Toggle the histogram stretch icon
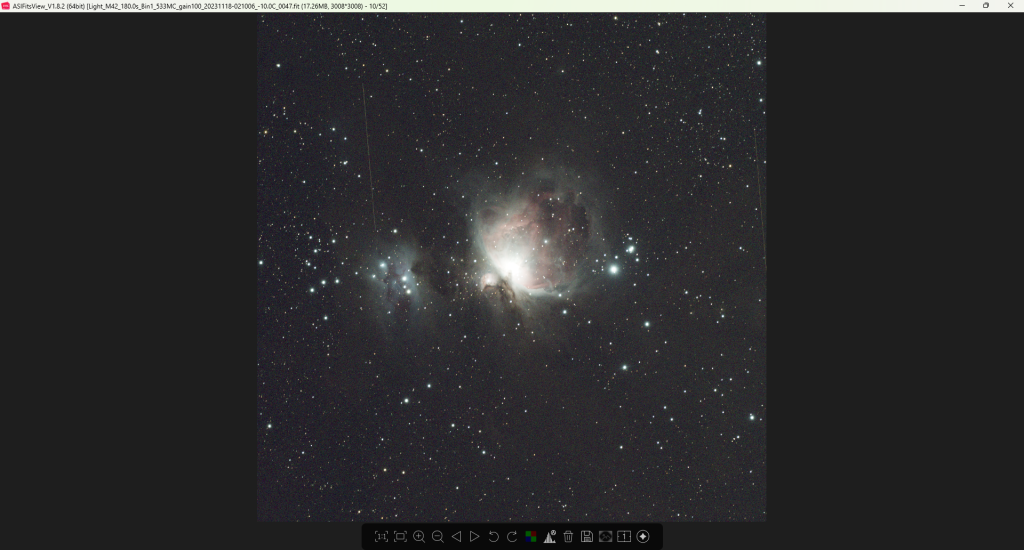The height and width of the screenshot is (550, 1024). pos(549,537)
